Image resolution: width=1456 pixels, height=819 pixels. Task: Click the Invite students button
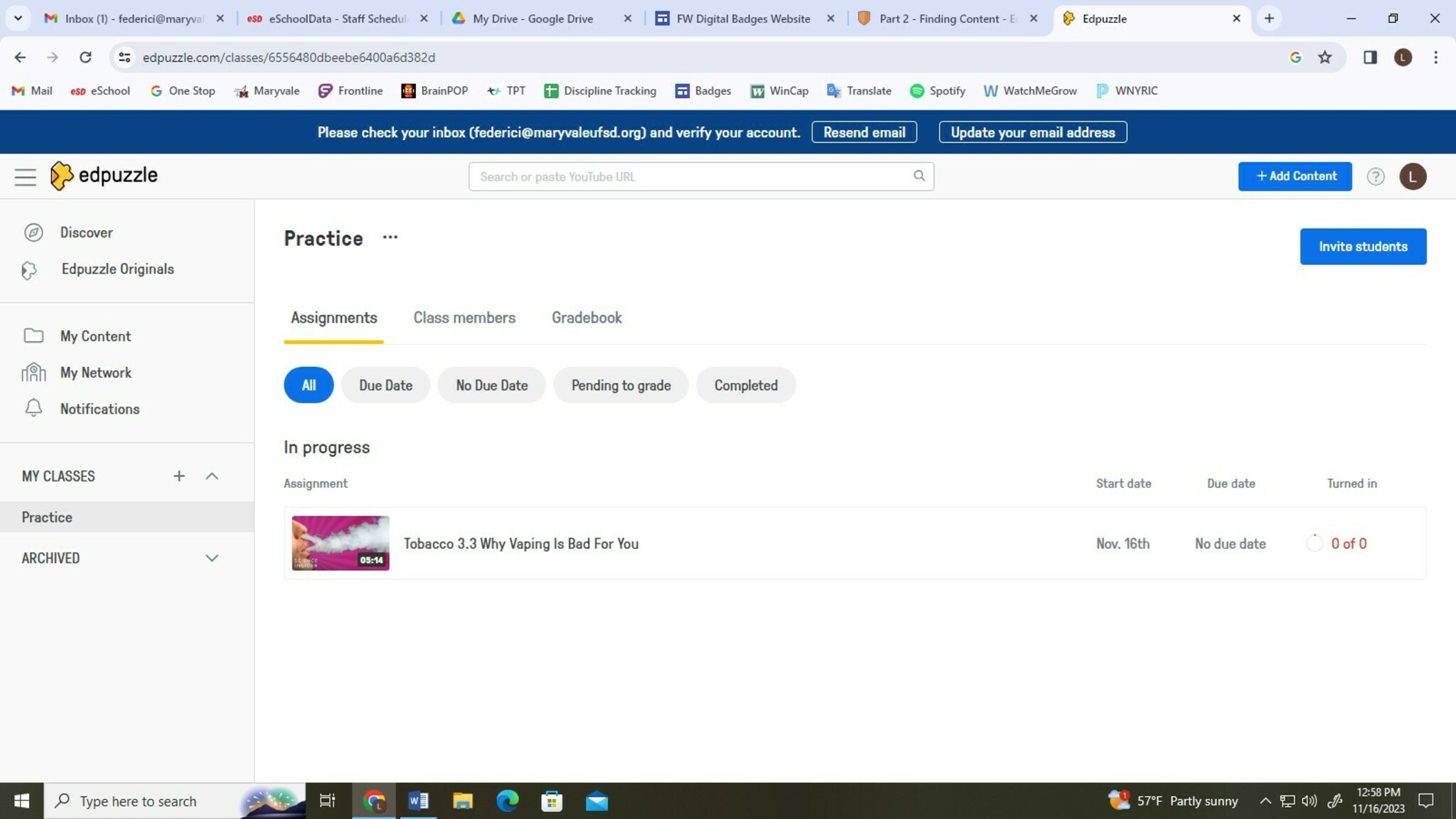tap(1362, 247)
